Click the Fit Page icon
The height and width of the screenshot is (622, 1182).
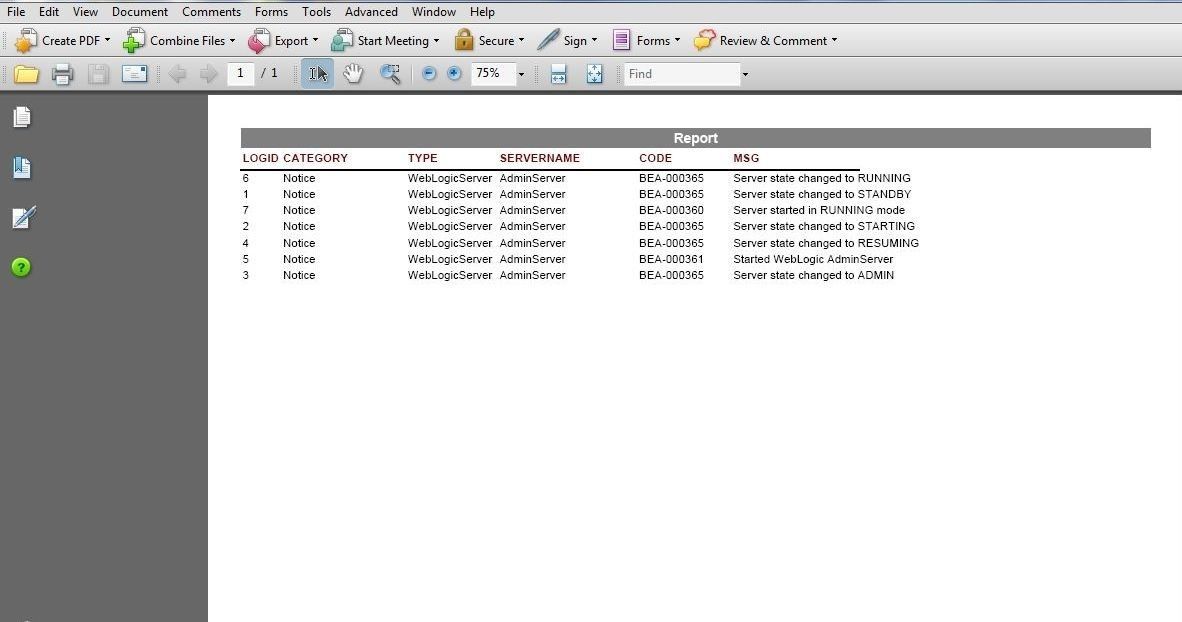(x=595, y=74)
